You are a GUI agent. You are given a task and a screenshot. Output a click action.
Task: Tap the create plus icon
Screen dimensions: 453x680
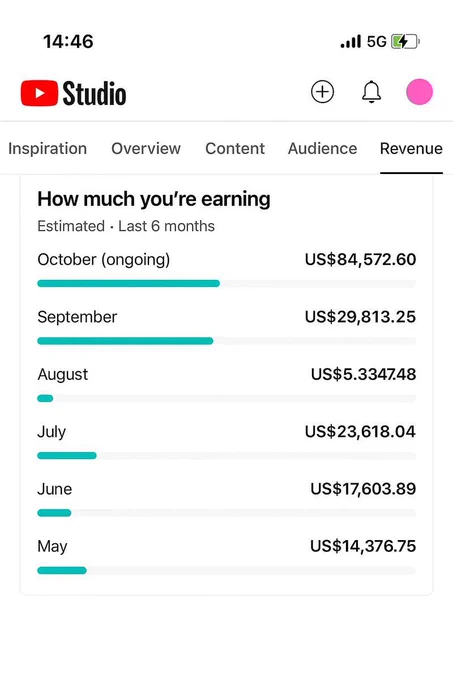point(323,92)
